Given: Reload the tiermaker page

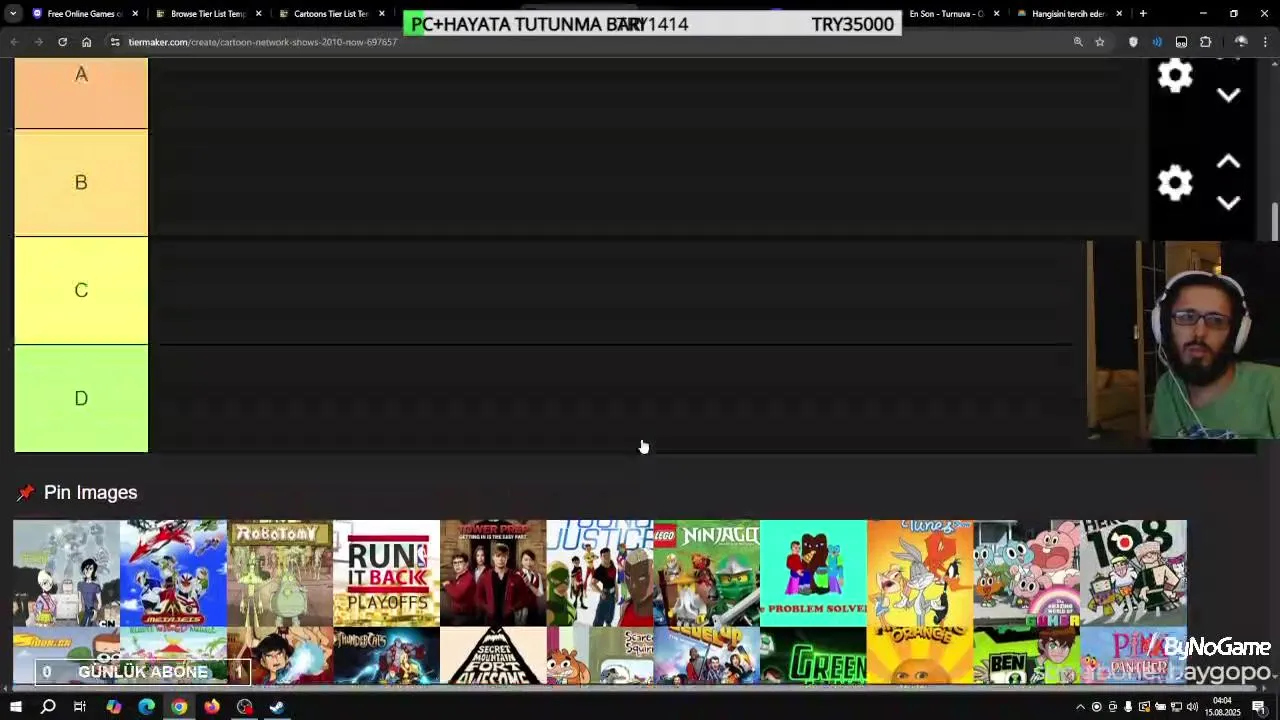Looking at the screenshot, I should pos(62,42).
